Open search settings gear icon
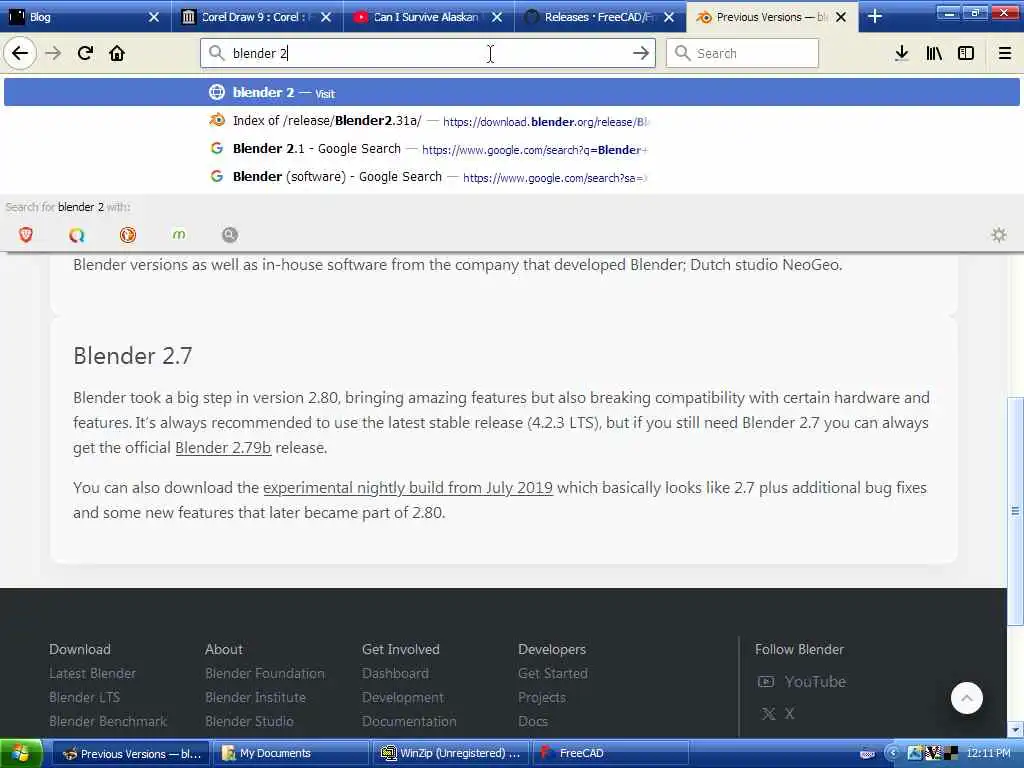The height and width of the screenshot is (768, 1024). tap(999, 235)
